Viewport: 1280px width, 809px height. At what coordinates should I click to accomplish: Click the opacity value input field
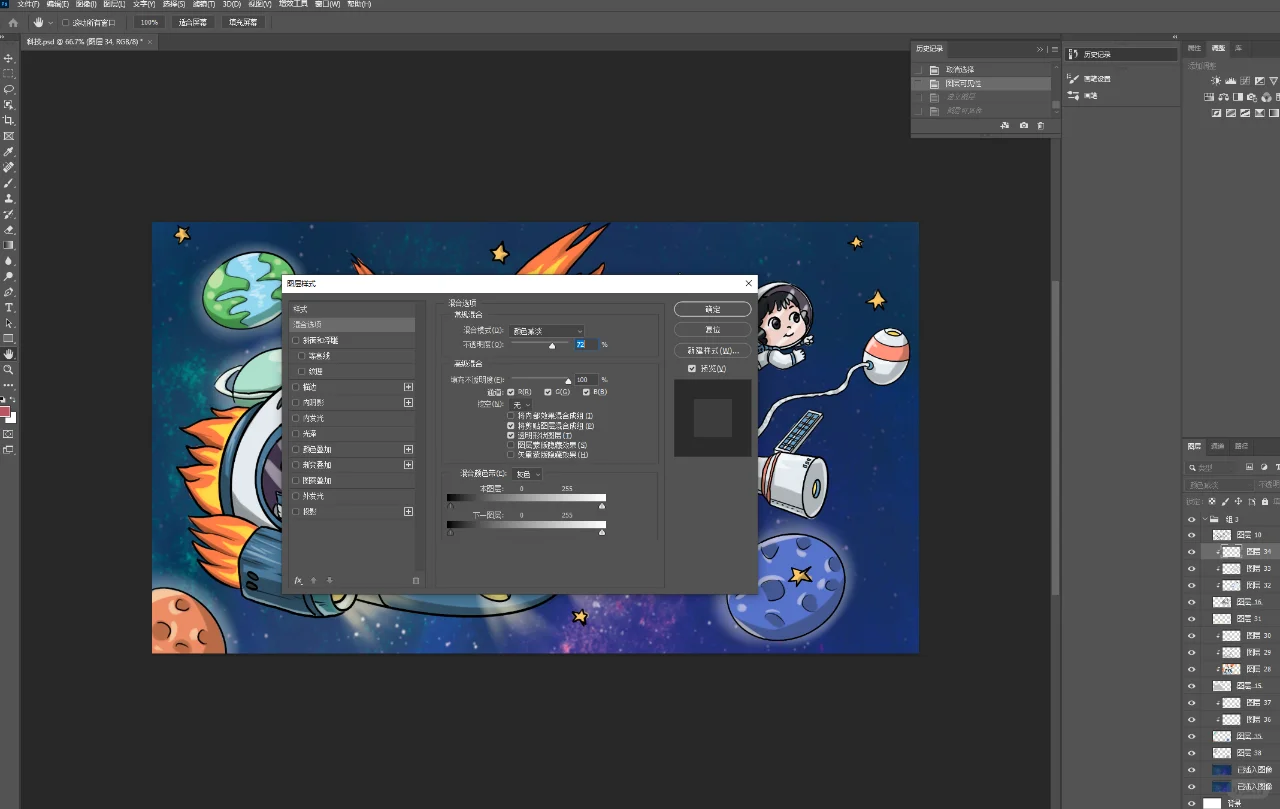tap(585, 344)
